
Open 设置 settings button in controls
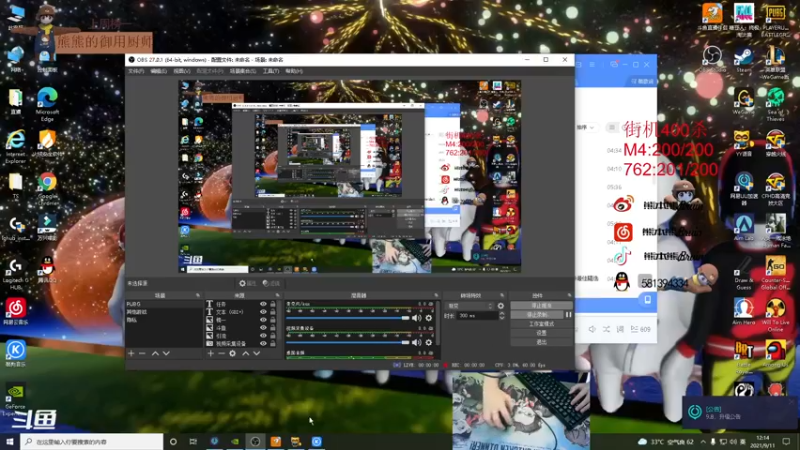point(541,333)
